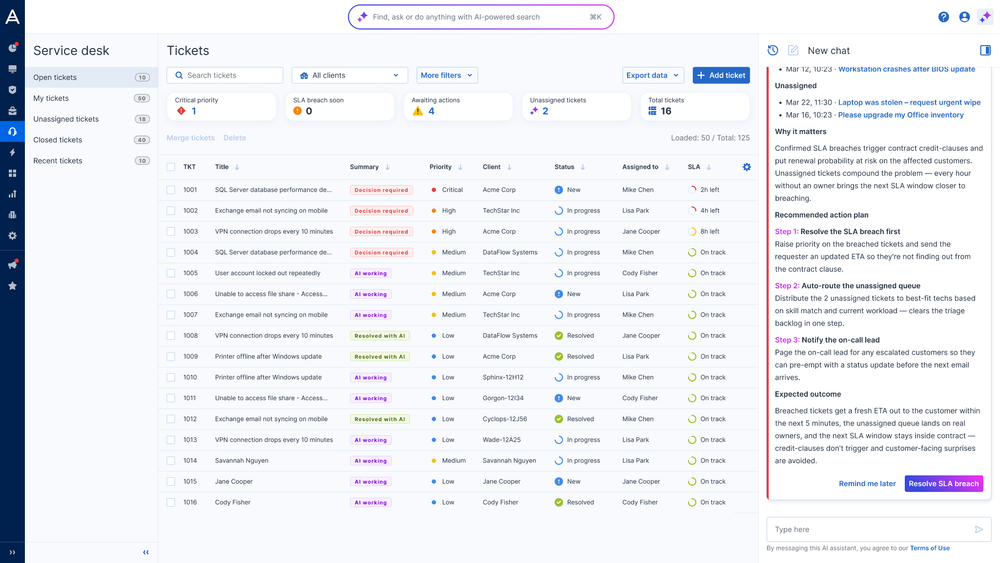Open the All clients dropdown

point(349,75)
